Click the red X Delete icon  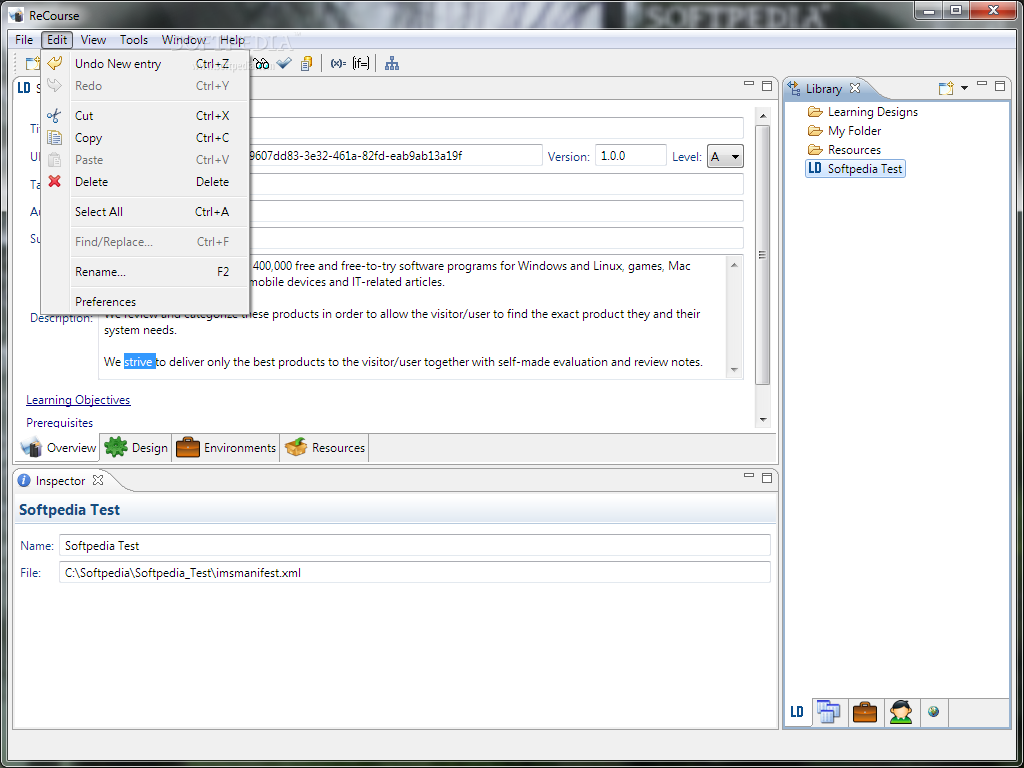pyautogui.click(x=55, y=182)
